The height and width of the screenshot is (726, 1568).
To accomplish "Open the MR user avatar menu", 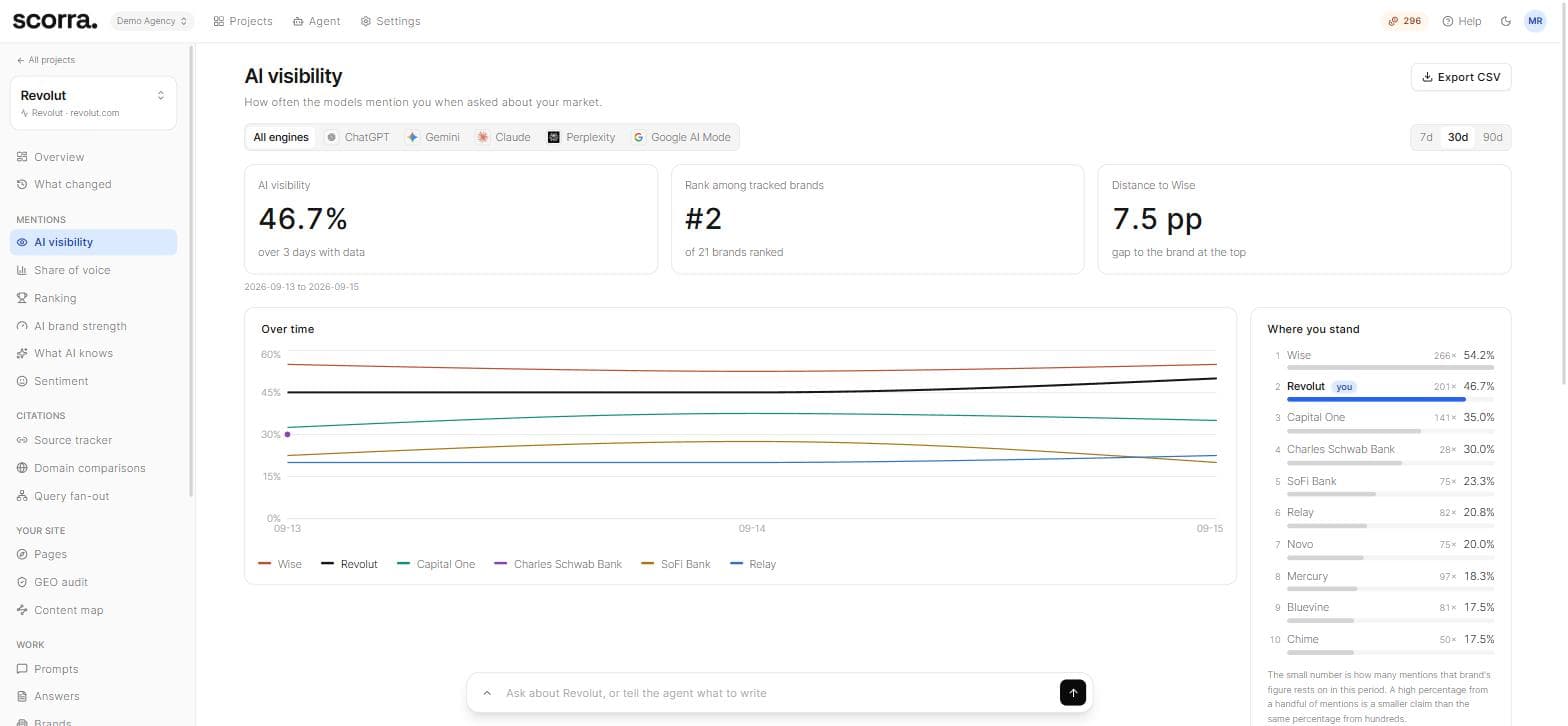I will 1535,21.
